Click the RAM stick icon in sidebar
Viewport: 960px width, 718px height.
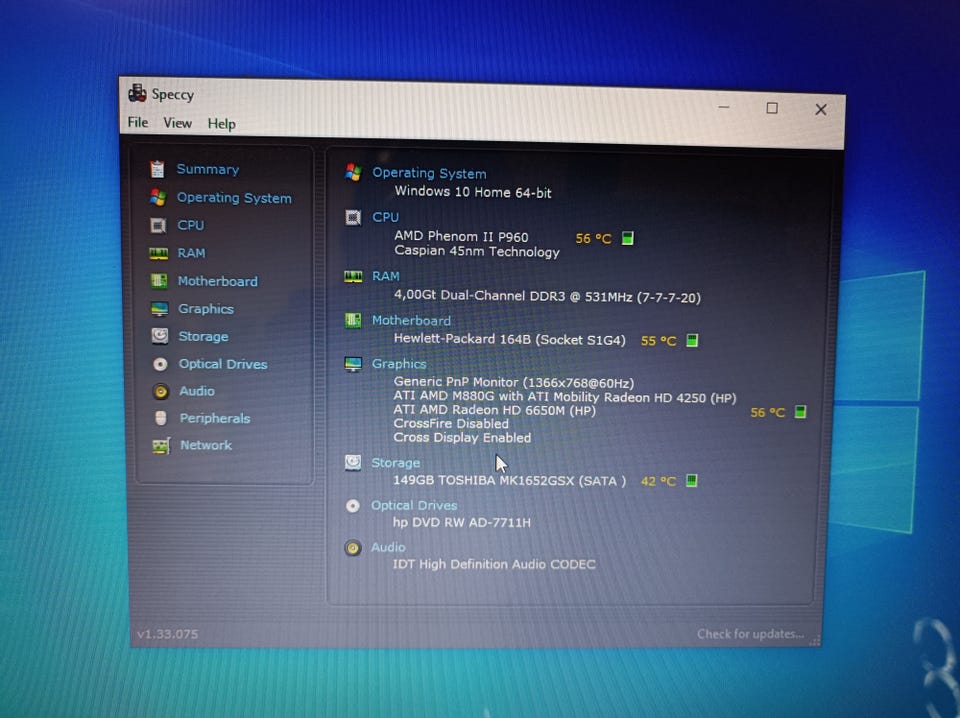[159, 253]
